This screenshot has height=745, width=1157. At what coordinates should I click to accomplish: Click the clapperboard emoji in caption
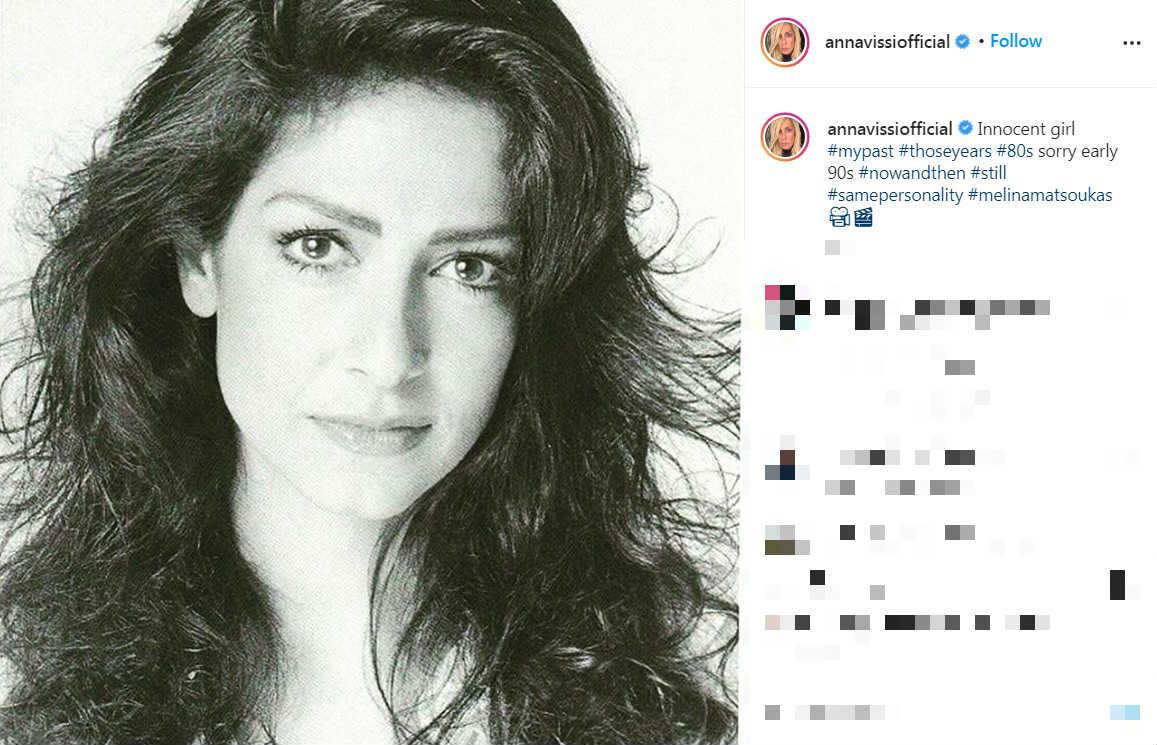point(863,217)
